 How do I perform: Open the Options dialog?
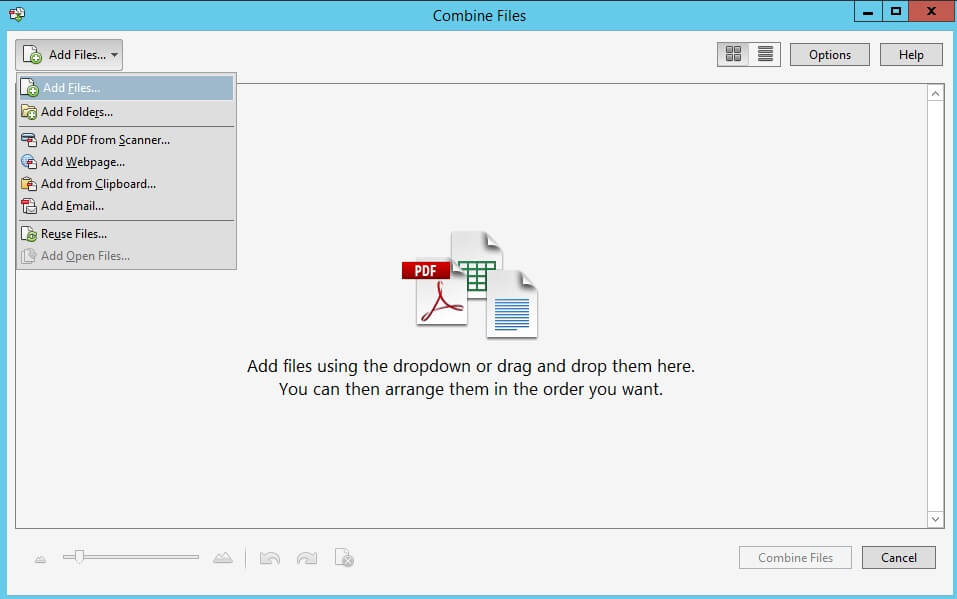pos(829,54)
